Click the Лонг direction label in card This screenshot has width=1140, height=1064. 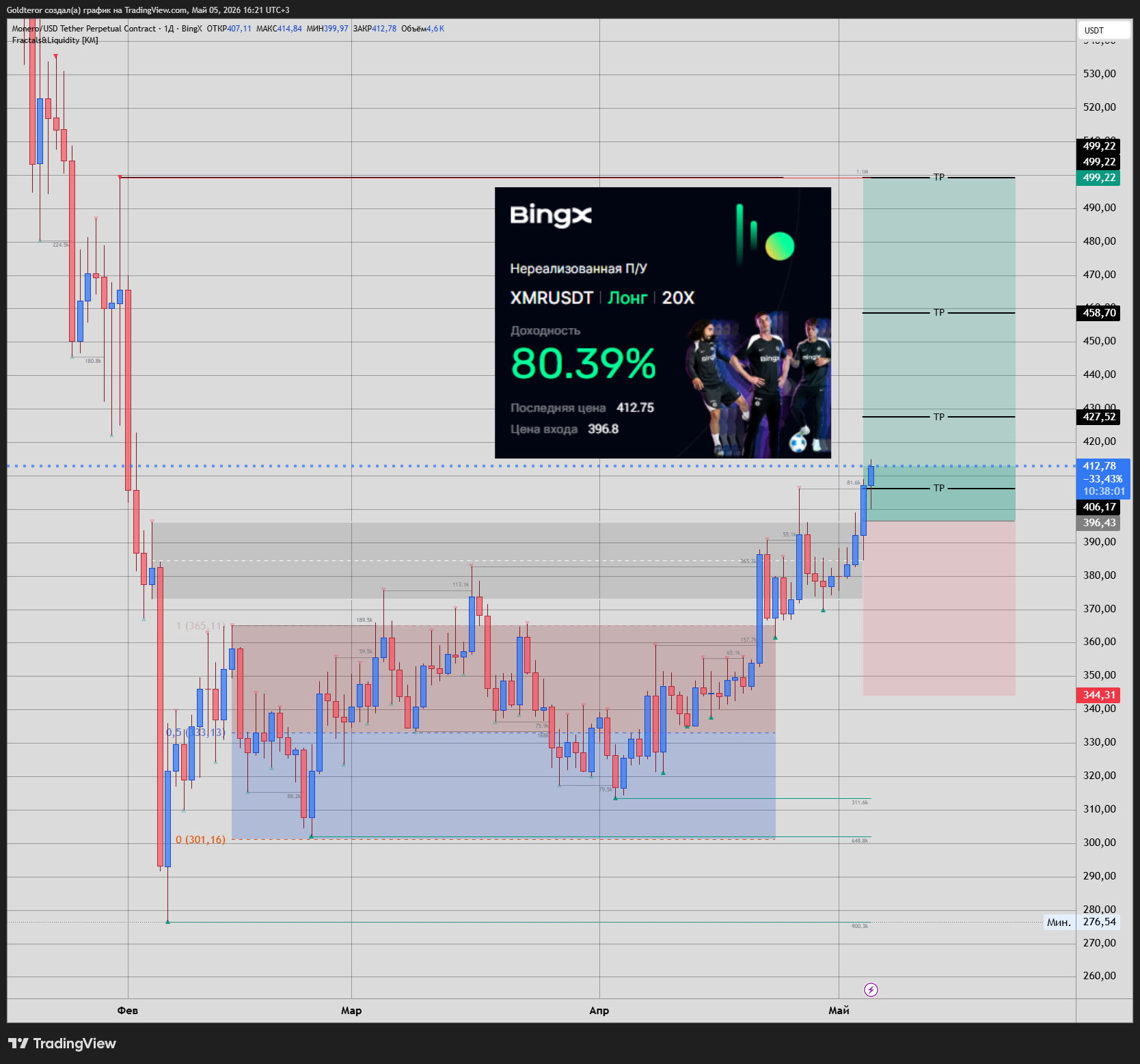pos(627,298)
